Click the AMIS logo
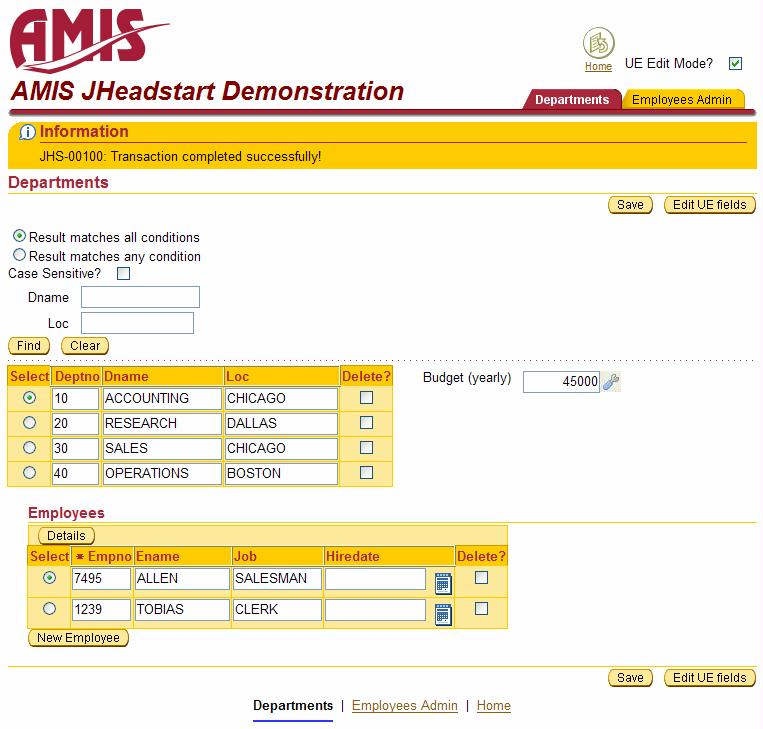 (x=88, y=39)
